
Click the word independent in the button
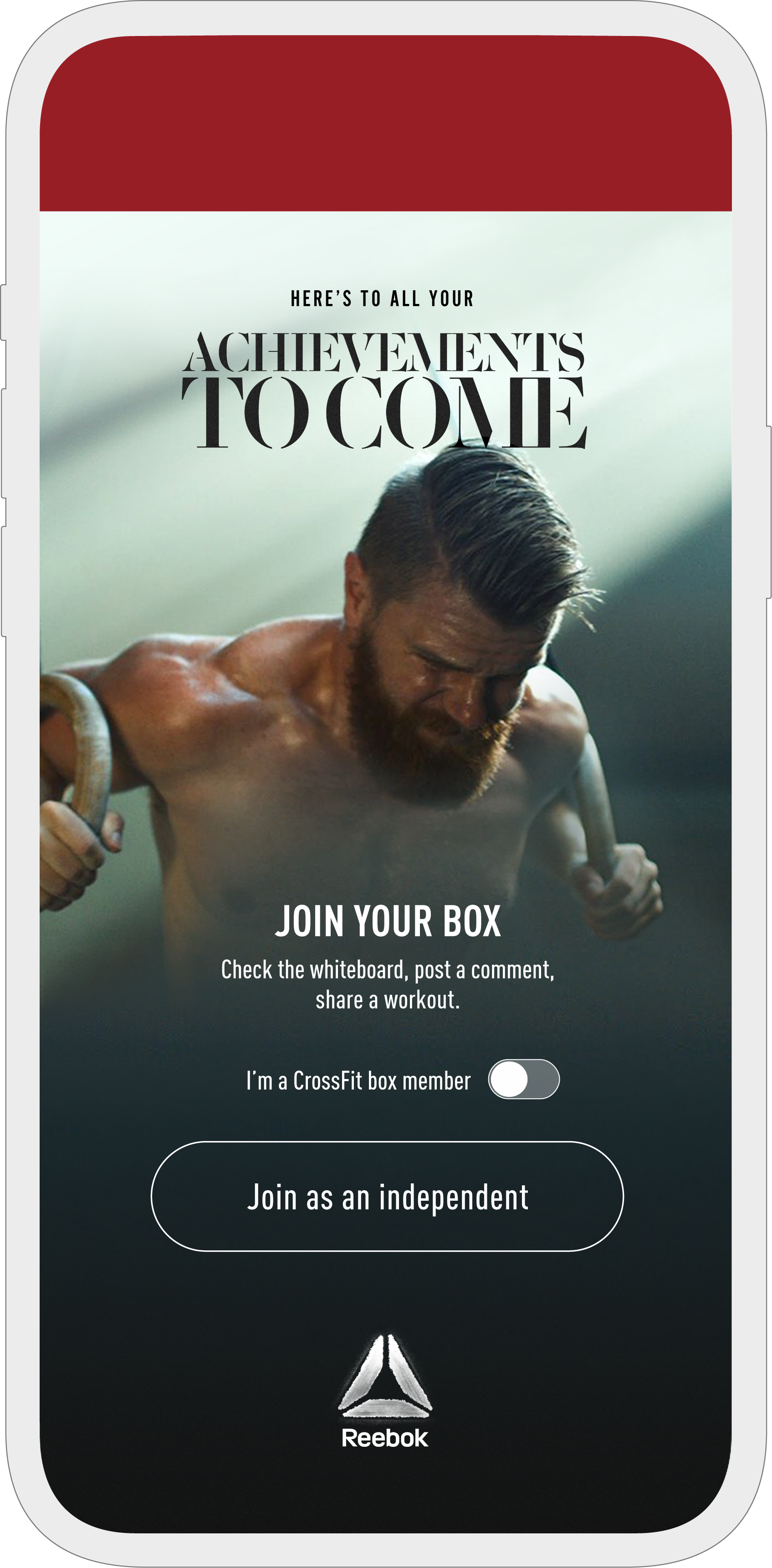454,1198
